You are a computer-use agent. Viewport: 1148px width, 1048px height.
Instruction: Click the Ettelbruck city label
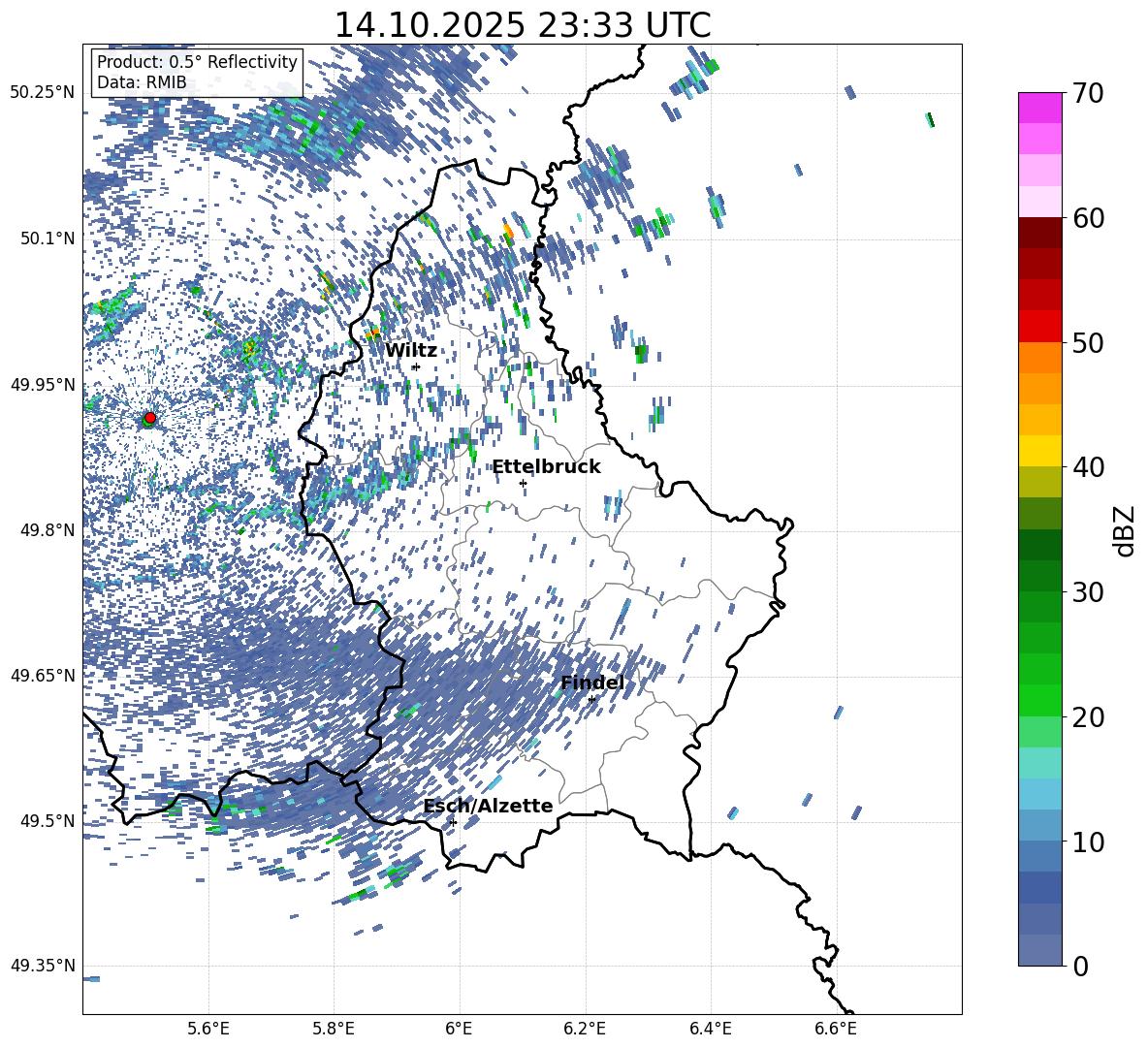(546, 467)
